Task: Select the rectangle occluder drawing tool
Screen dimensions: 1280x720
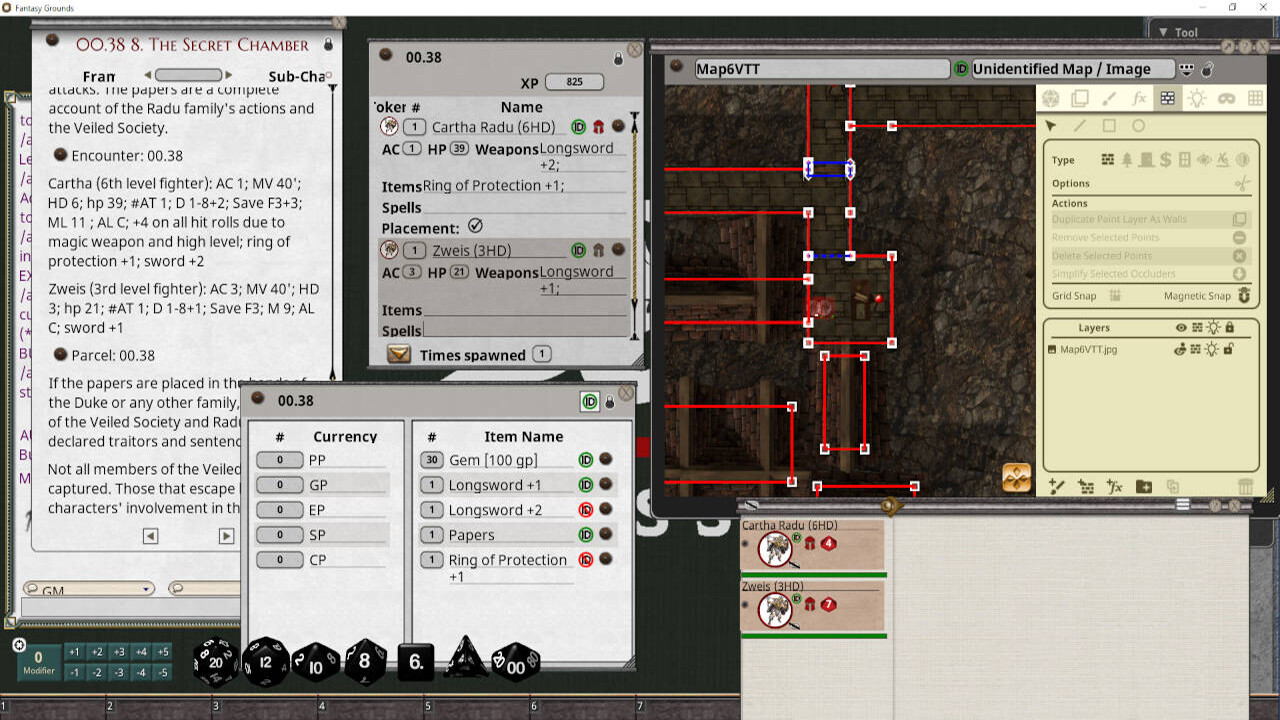Action: coord(1108,125)
